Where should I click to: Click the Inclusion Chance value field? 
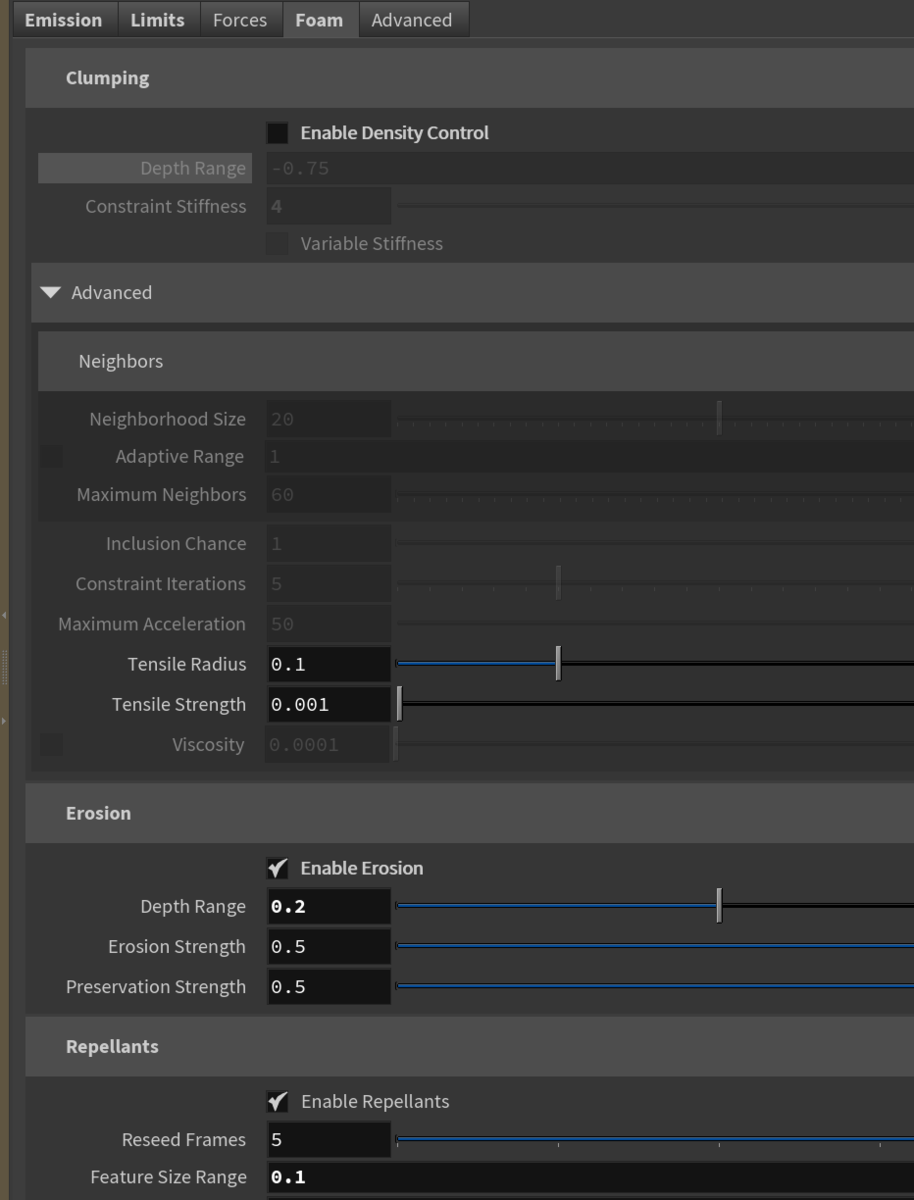coord(328,544)
